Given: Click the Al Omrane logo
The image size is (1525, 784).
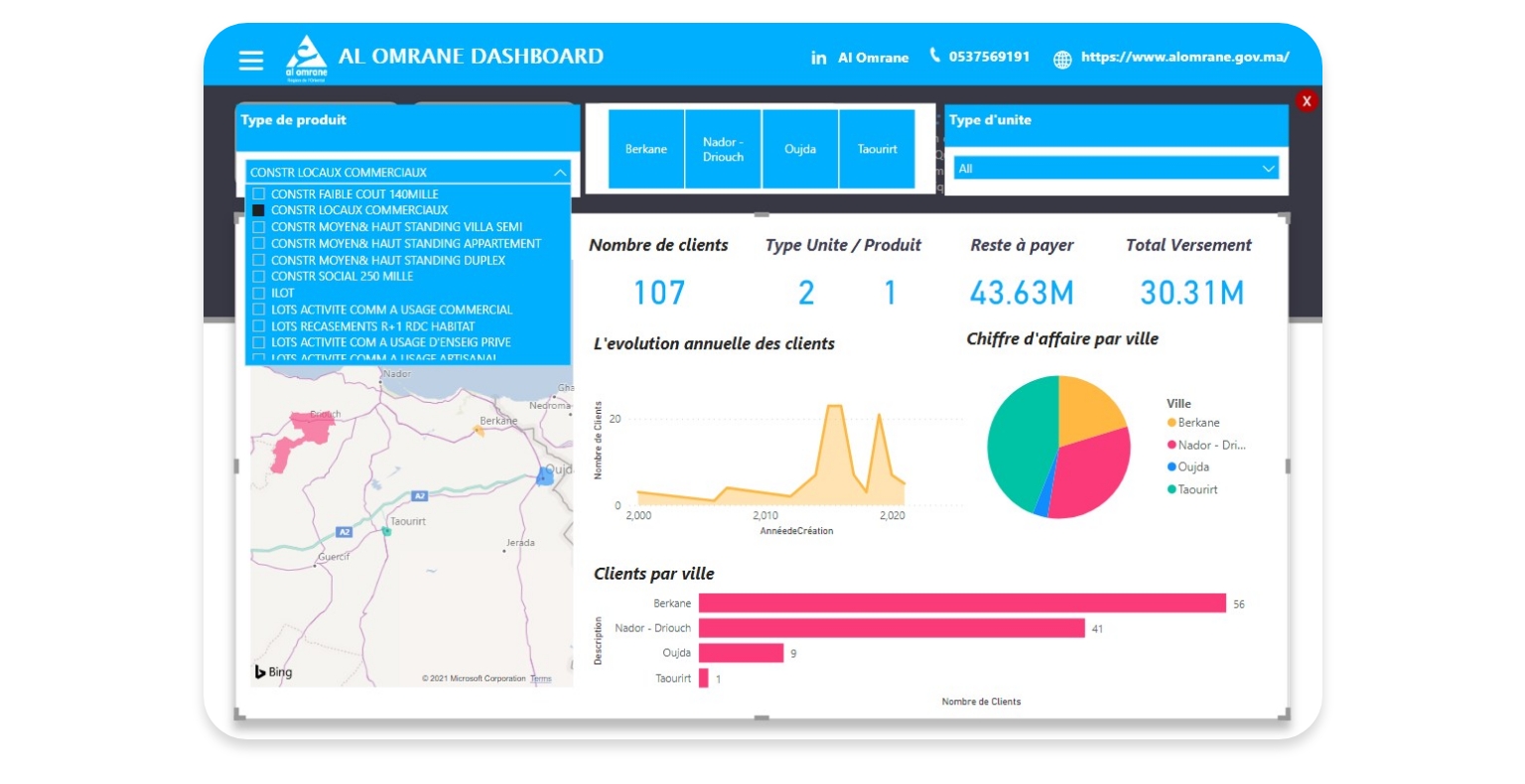Looking at the screenshot, I should point(306,57).
